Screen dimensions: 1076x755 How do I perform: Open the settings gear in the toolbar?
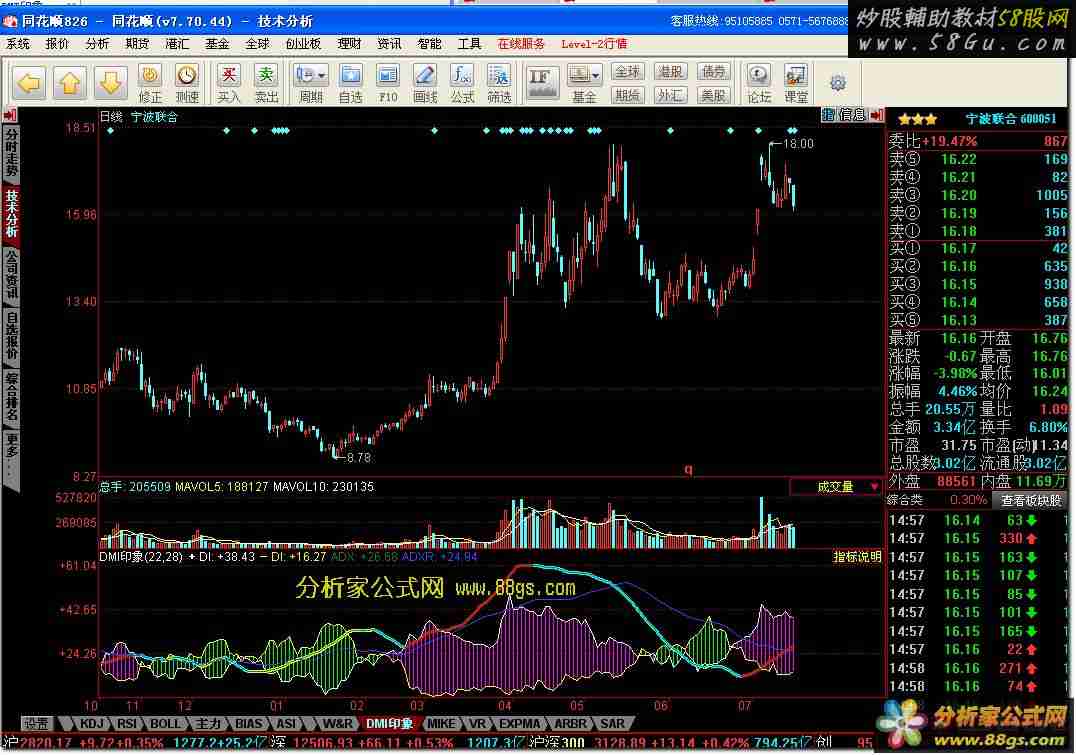838,83
